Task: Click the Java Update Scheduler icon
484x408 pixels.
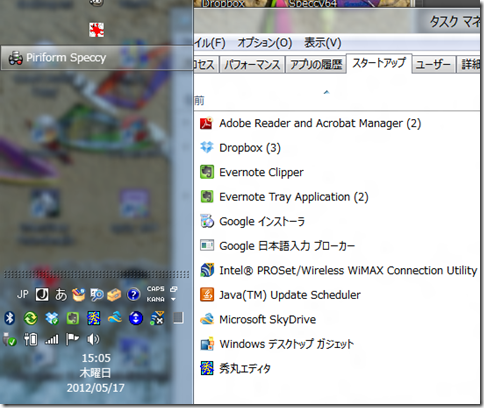Action: pyautogui.click(x=207, y=295)
